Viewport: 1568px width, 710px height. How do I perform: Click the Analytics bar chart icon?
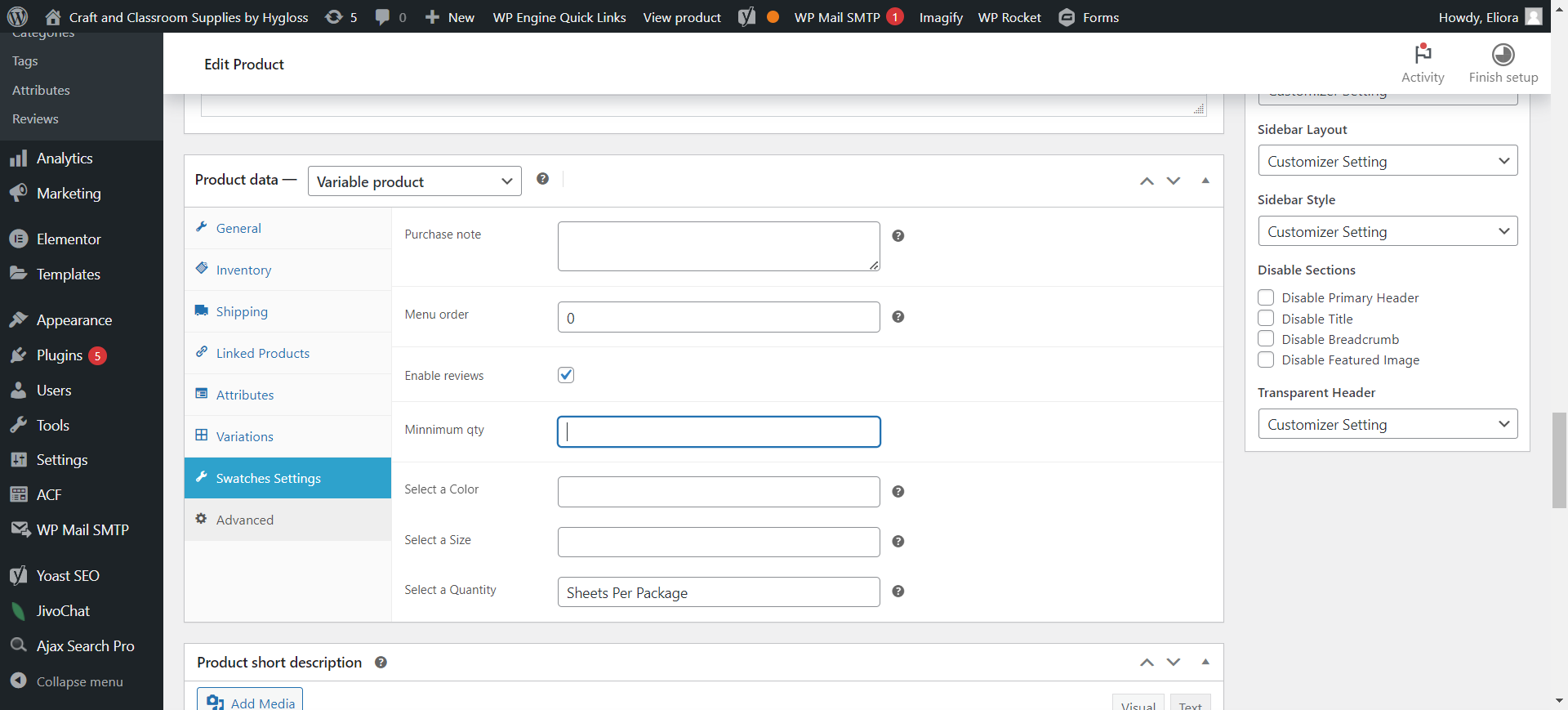[18, 159]
